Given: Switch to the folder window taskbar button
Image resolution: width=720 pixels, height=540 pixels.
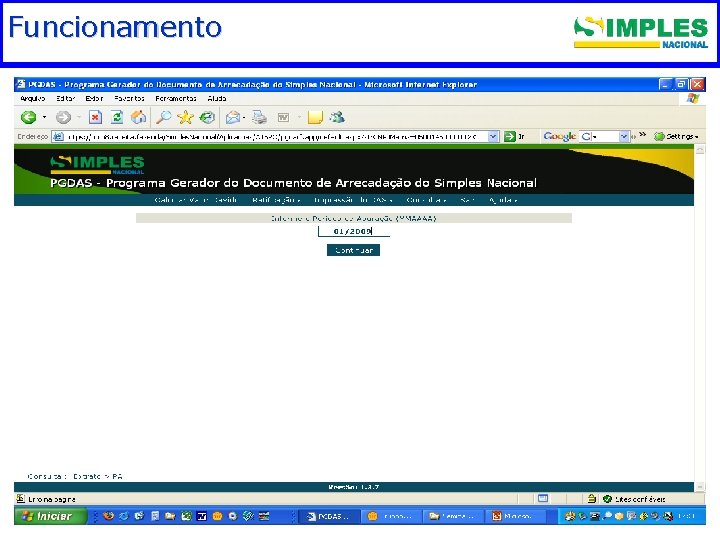Looking at the screenshot, I should pyautogui.click(x=453, y=516).
